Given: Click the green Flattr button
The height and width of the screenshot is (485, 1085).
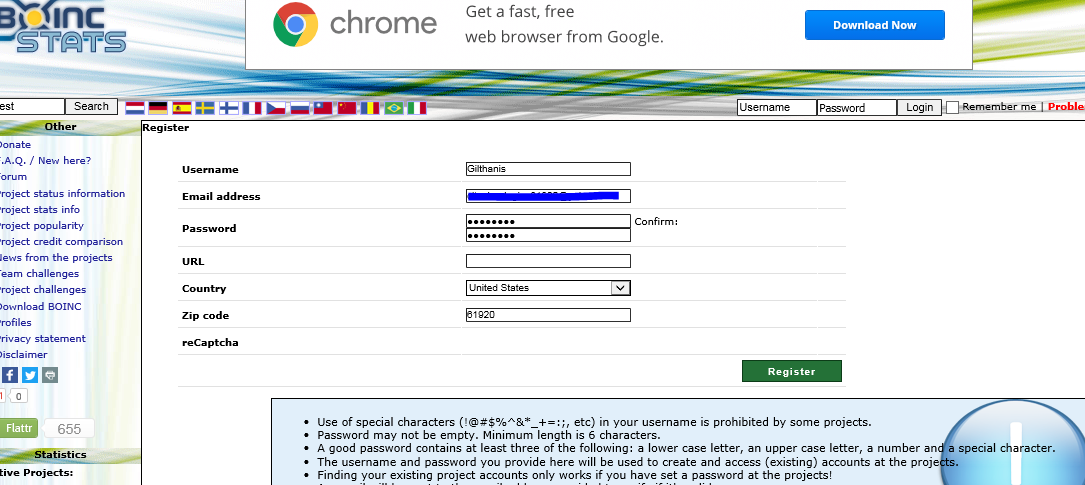Looking at the screenshot, I should pyautogui.click(x=18, y=428).
